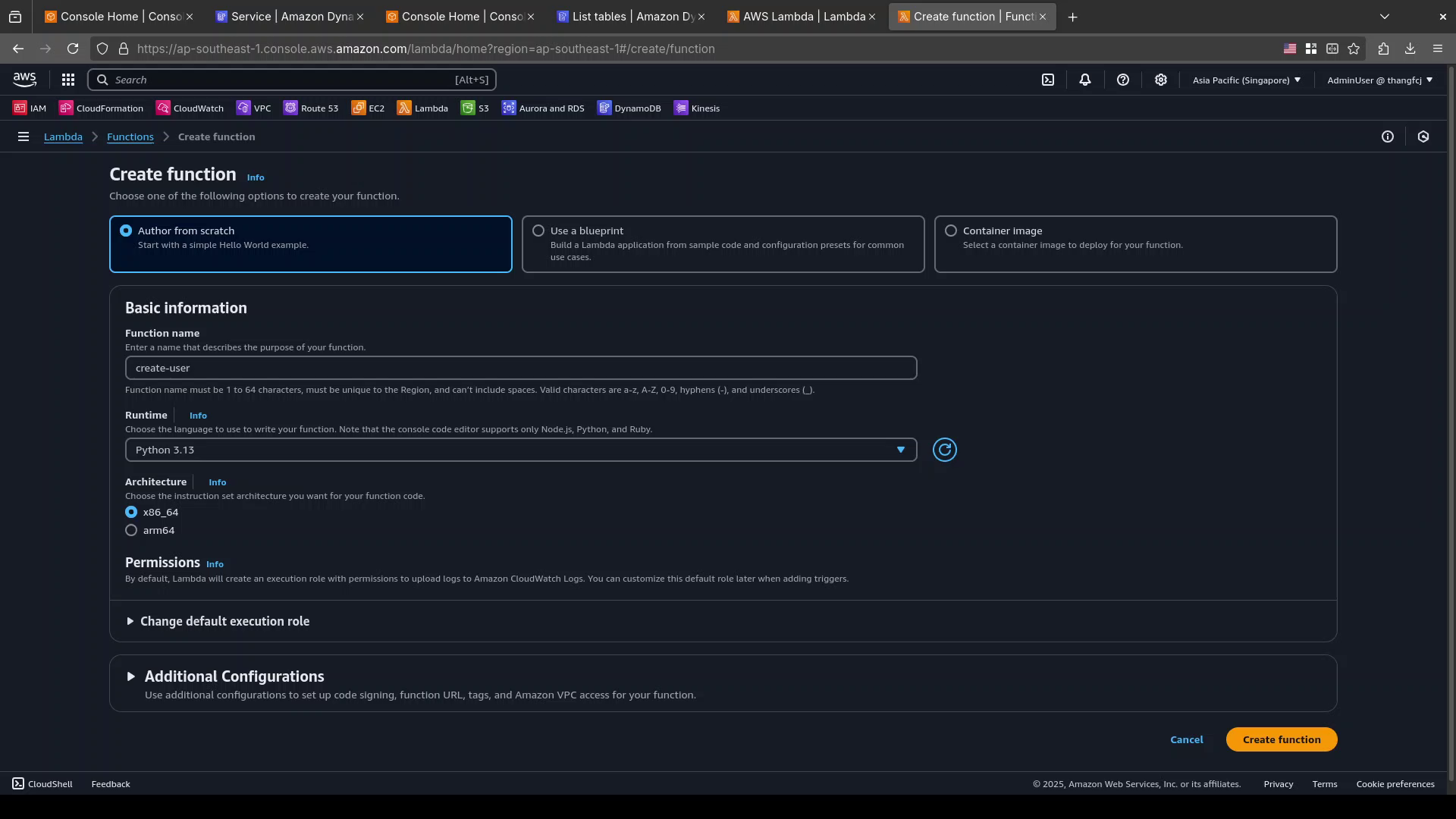The width and height of the screenshot is (1456, 819).
Task: Switch to List tables DynamoDB tab
Action: tap(629, 17)
